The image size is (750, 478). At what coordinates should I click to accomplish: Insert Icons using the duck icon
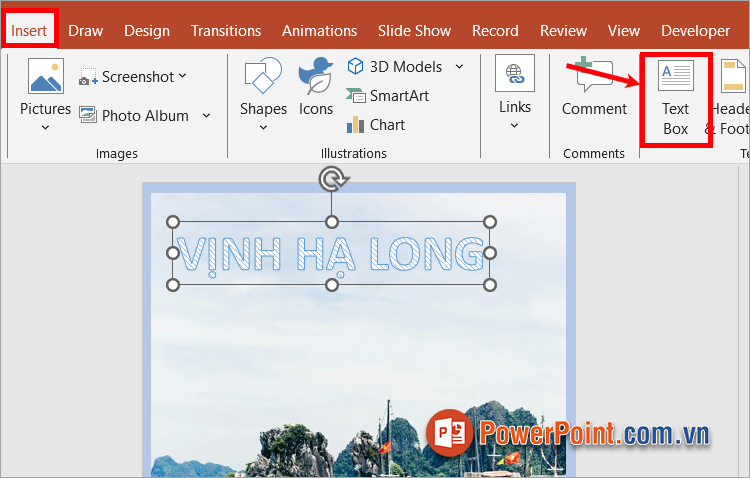316,76
